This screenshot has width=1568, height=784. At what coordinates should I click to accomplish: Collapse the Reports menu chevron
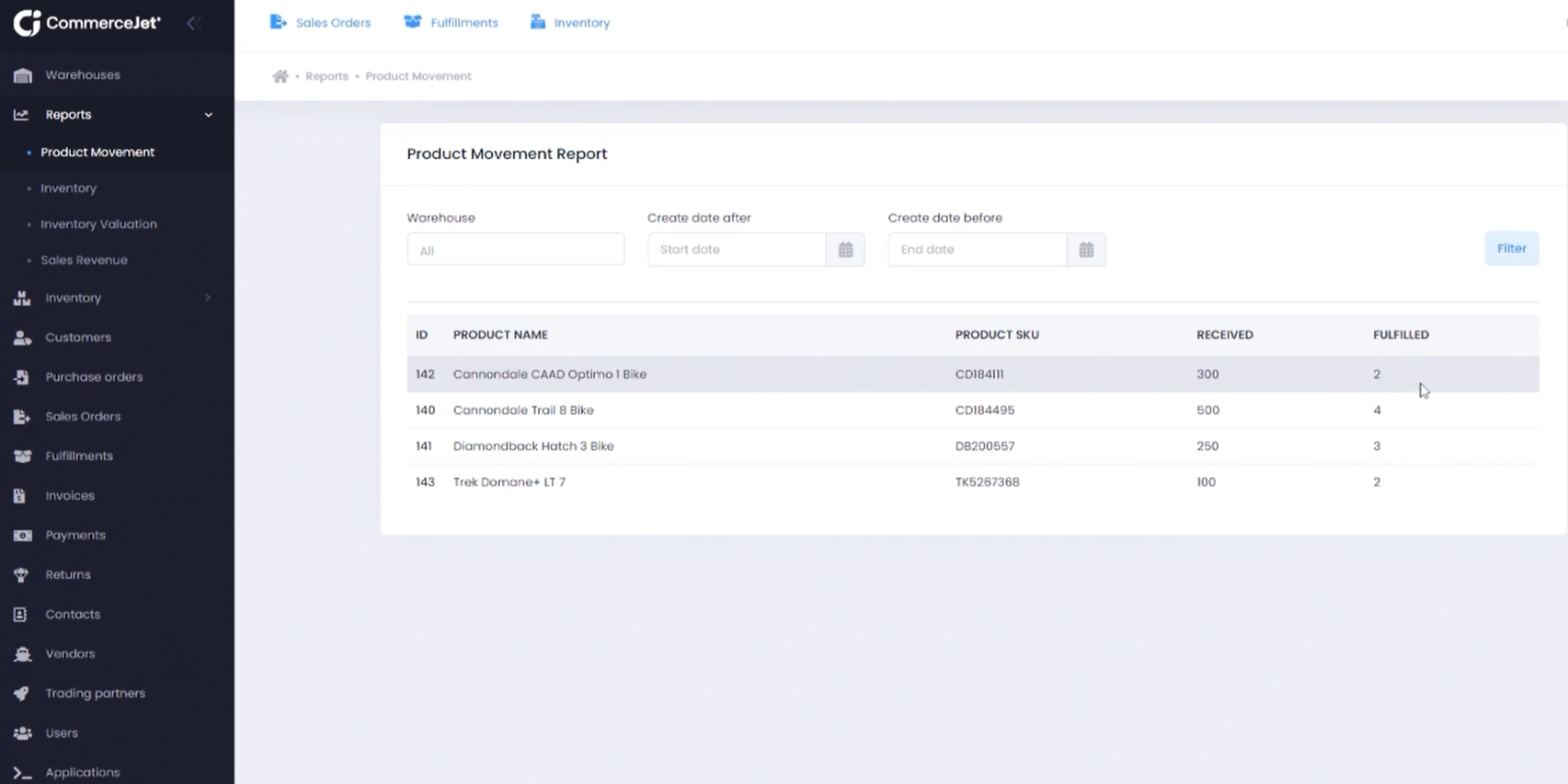209,115
